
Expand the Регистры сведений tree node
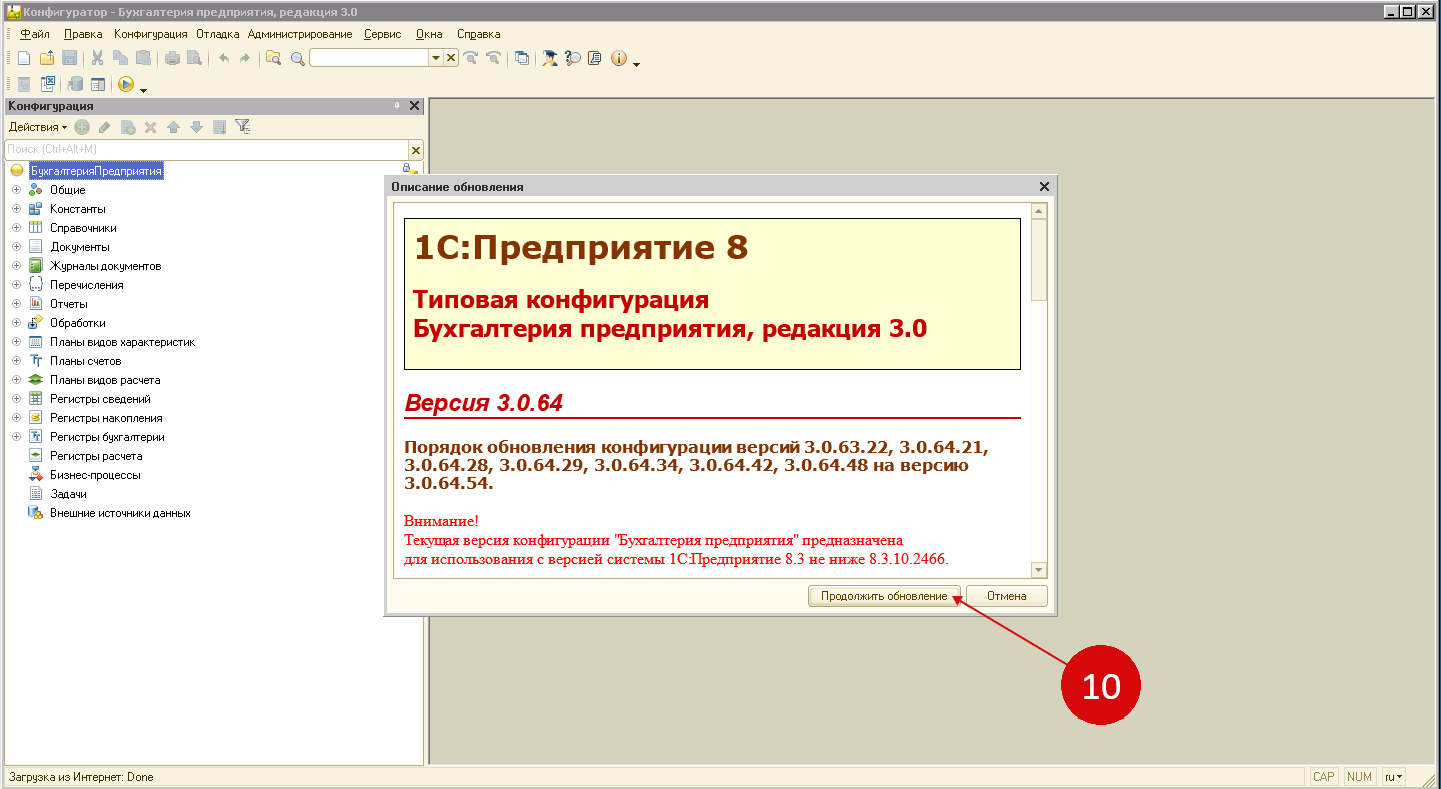coord(16,399)
